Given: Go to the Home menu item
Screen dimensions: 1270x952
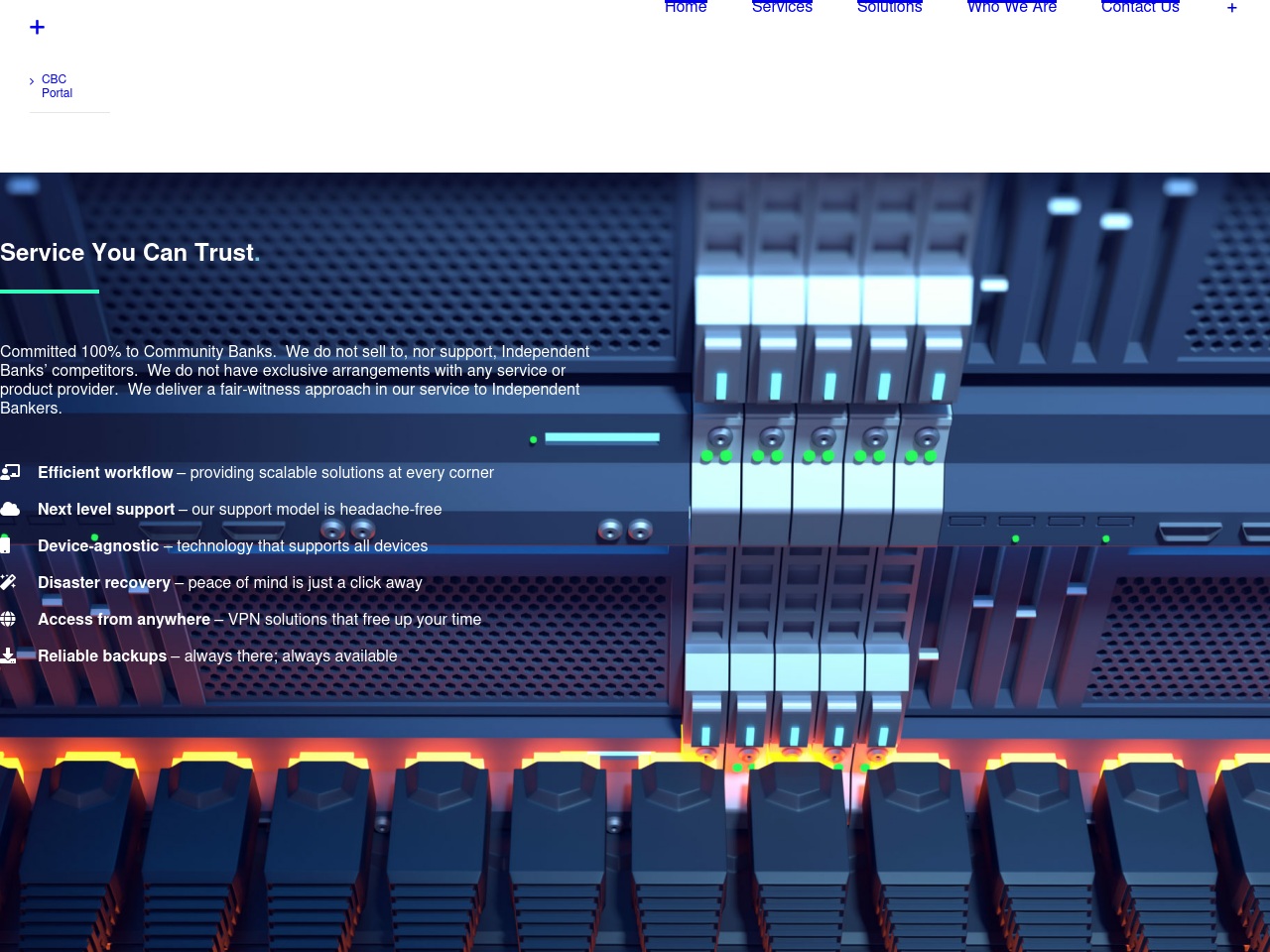Looking at the screenshot, I should pyautogui.click(x=686, y=7).
